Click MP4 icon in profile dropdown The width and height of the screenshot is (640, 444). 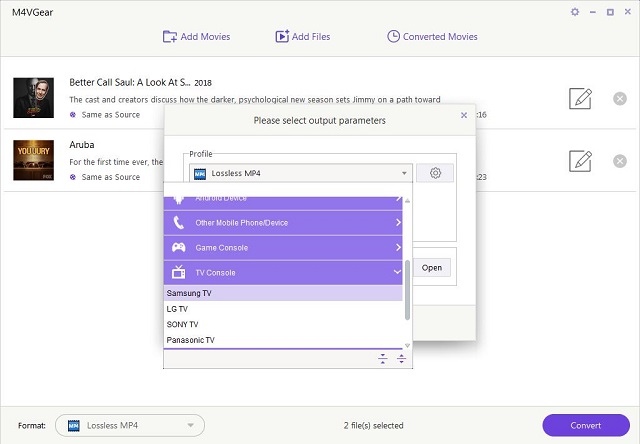200,174
